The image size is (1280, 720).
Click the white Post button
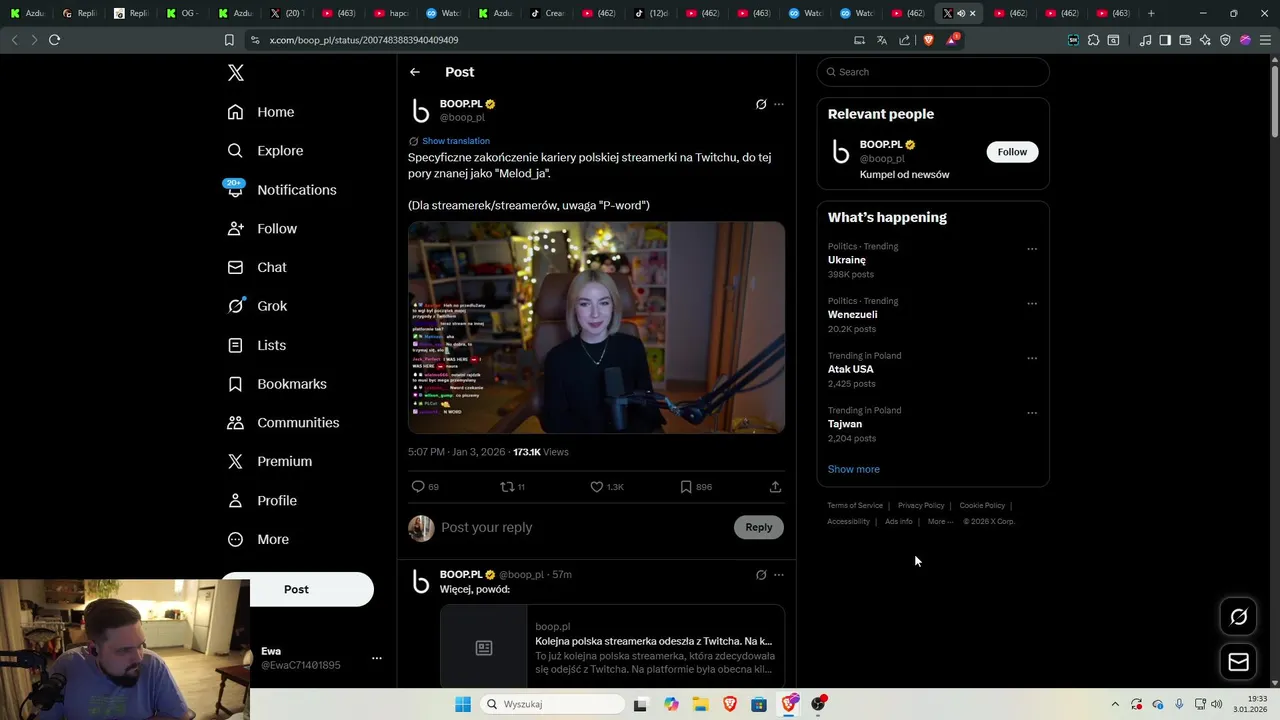297,589
